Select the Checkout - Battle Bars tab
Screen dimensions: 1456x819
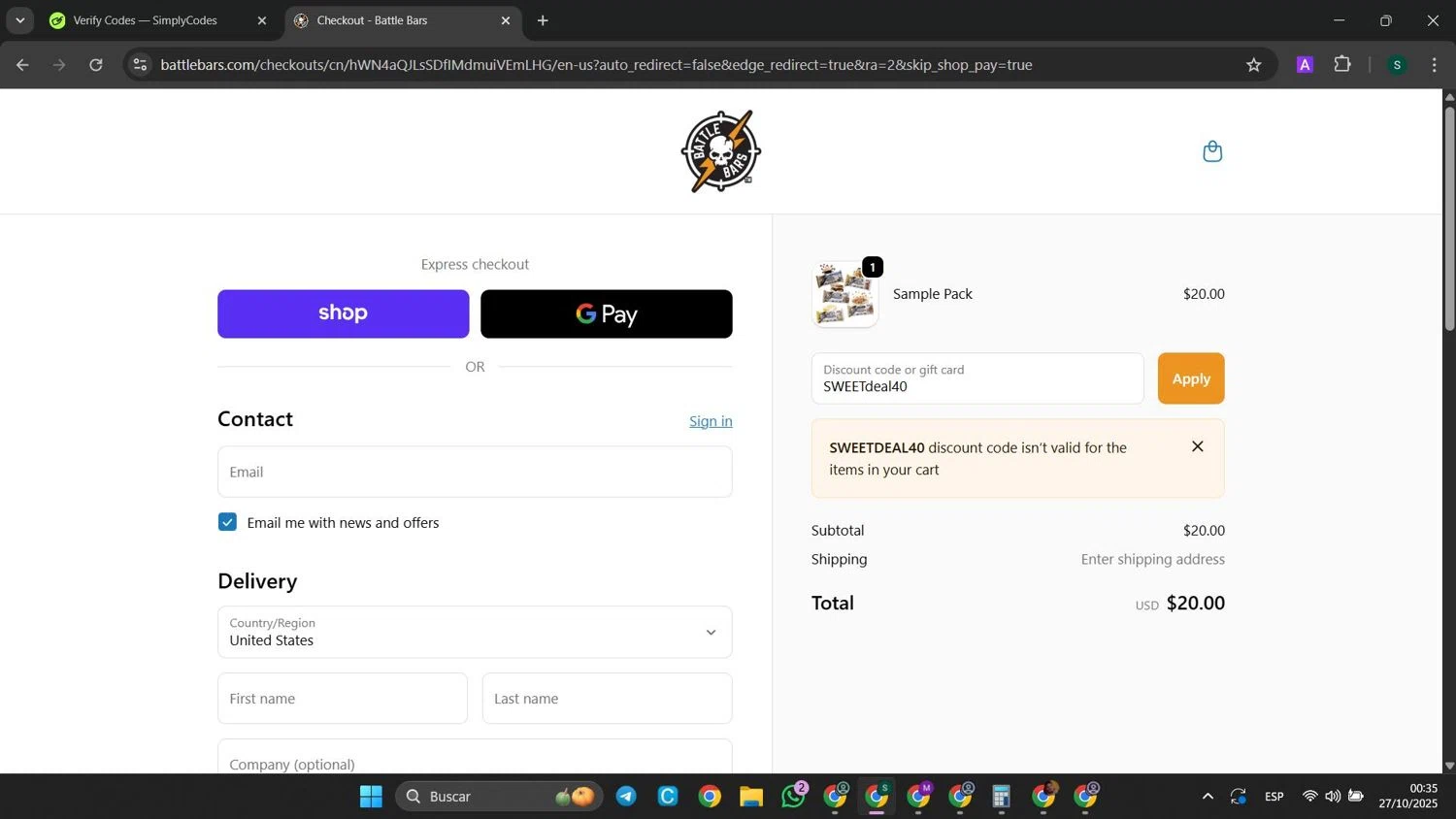[x=374, y=20]
